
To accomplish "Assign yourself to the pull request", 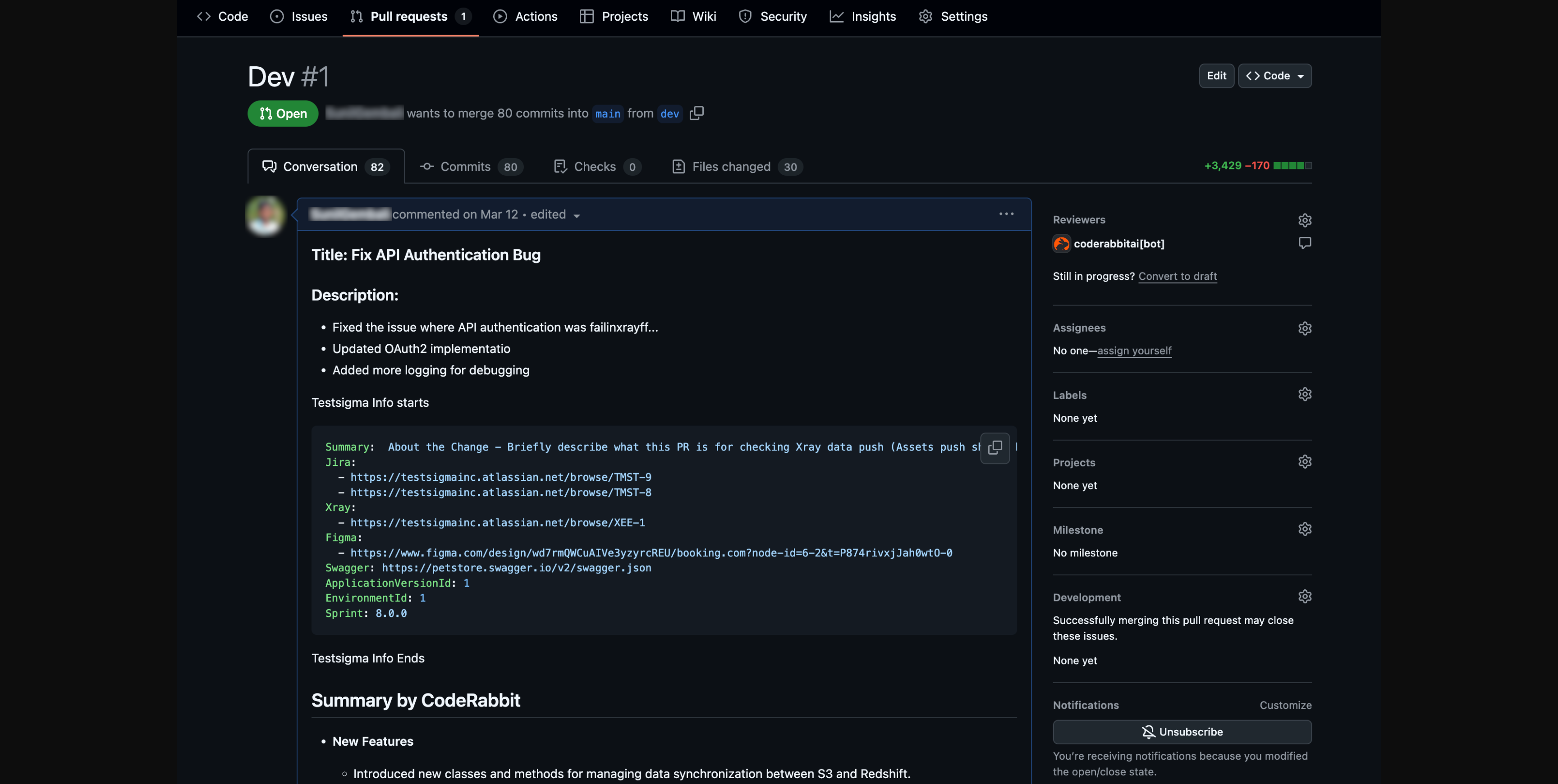I will (x=1134, y=351).
